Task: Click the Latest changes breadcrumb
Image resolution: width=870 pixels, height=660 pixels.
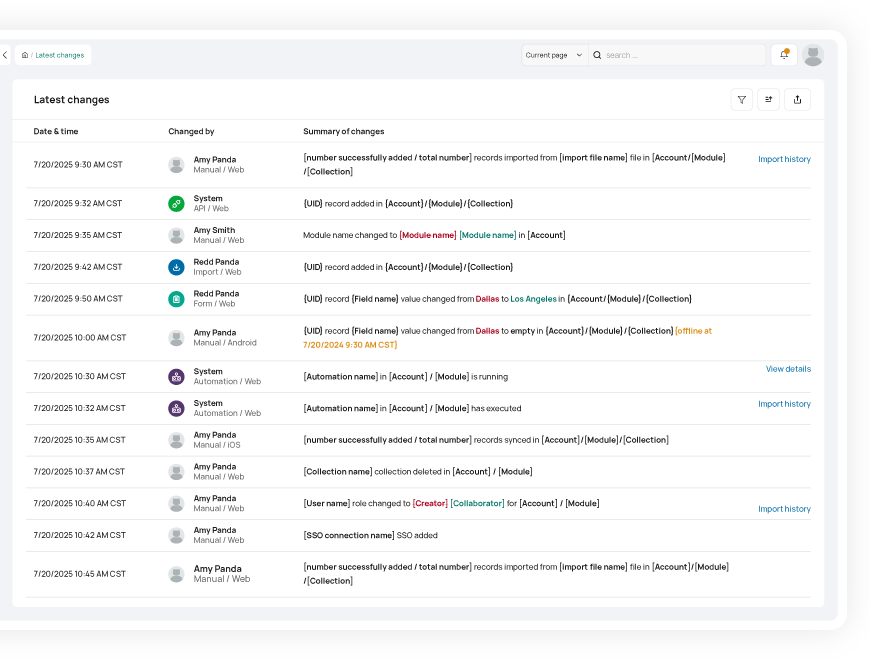Action: click(x=60, y=55)
